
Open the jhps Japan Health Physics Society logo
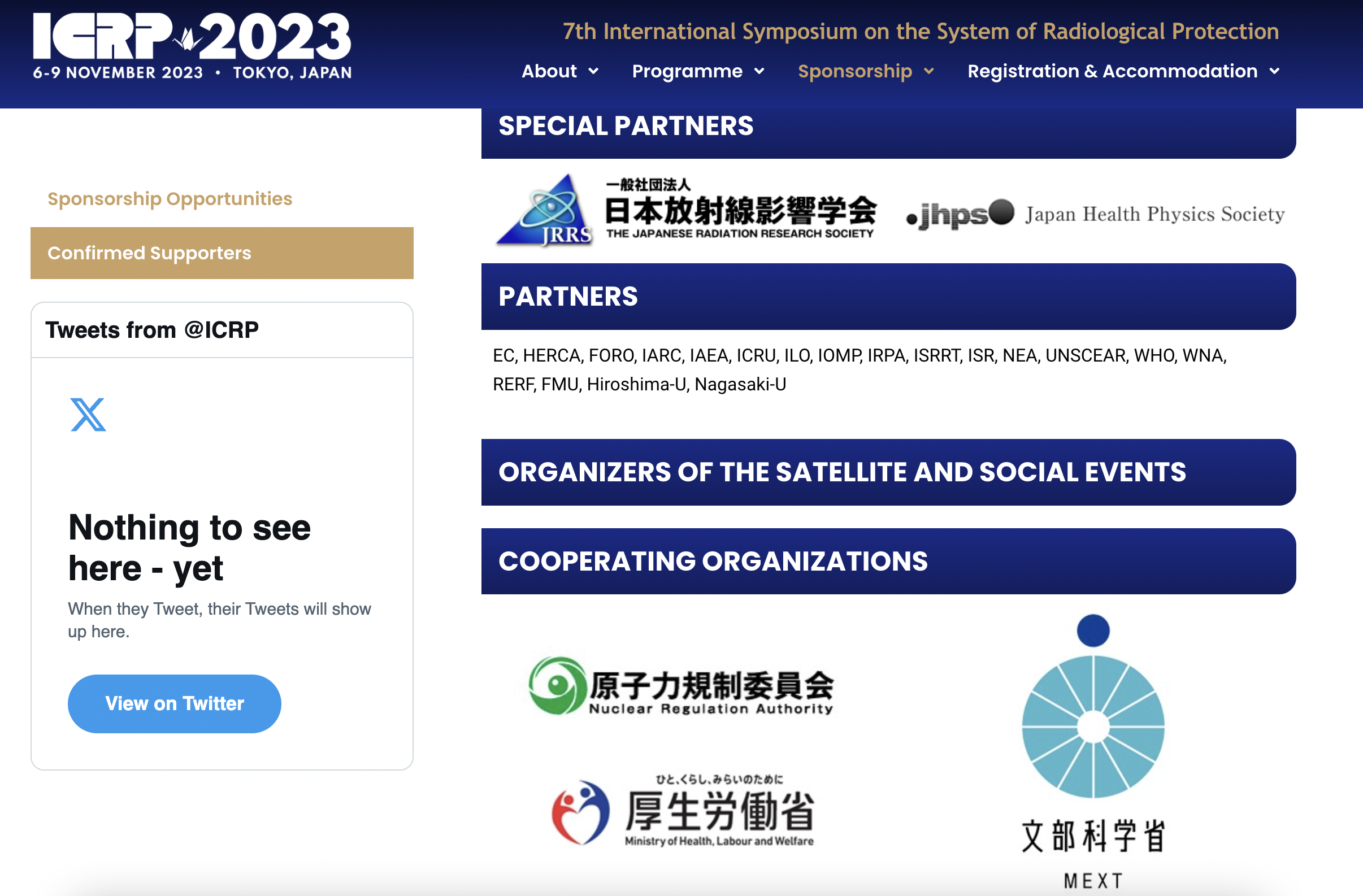pos(1095,214)
